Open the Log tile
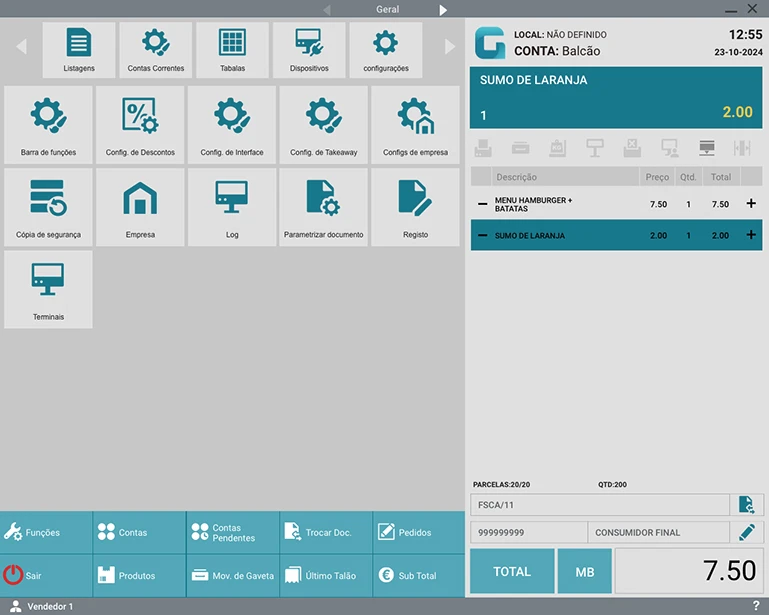This screenshot has height=615, width=769. point(232,207)
